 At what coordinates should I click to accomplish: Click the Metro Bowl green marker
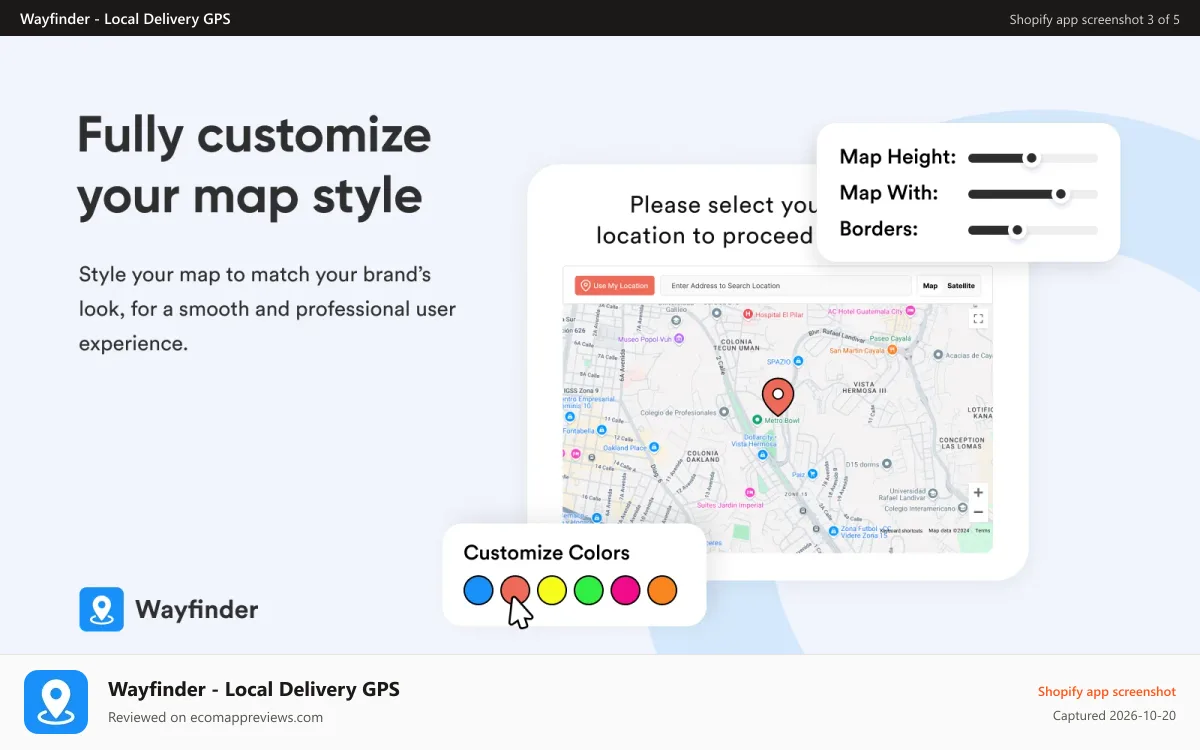pyautogui.click(x=757, y=420)
